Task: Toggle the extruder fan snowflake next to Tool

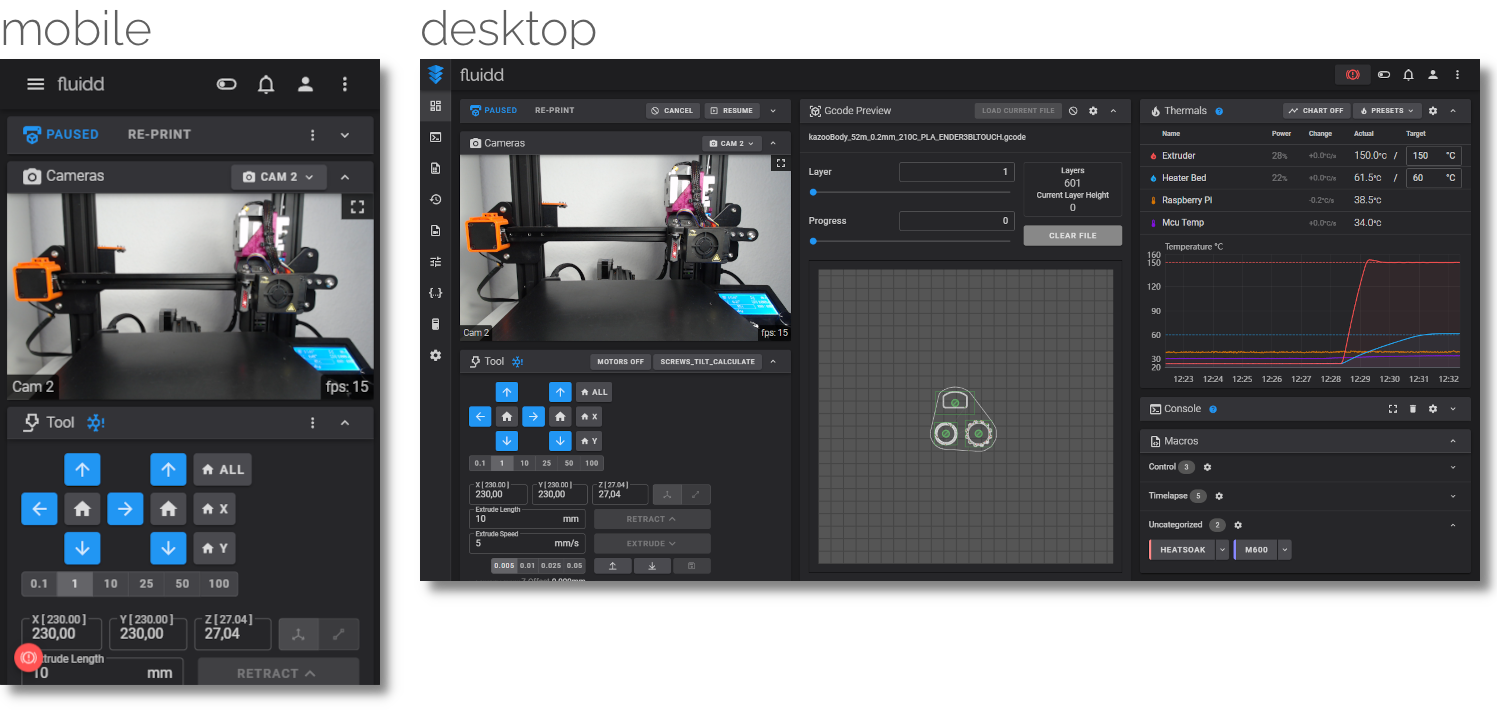Action: (516, 361)
